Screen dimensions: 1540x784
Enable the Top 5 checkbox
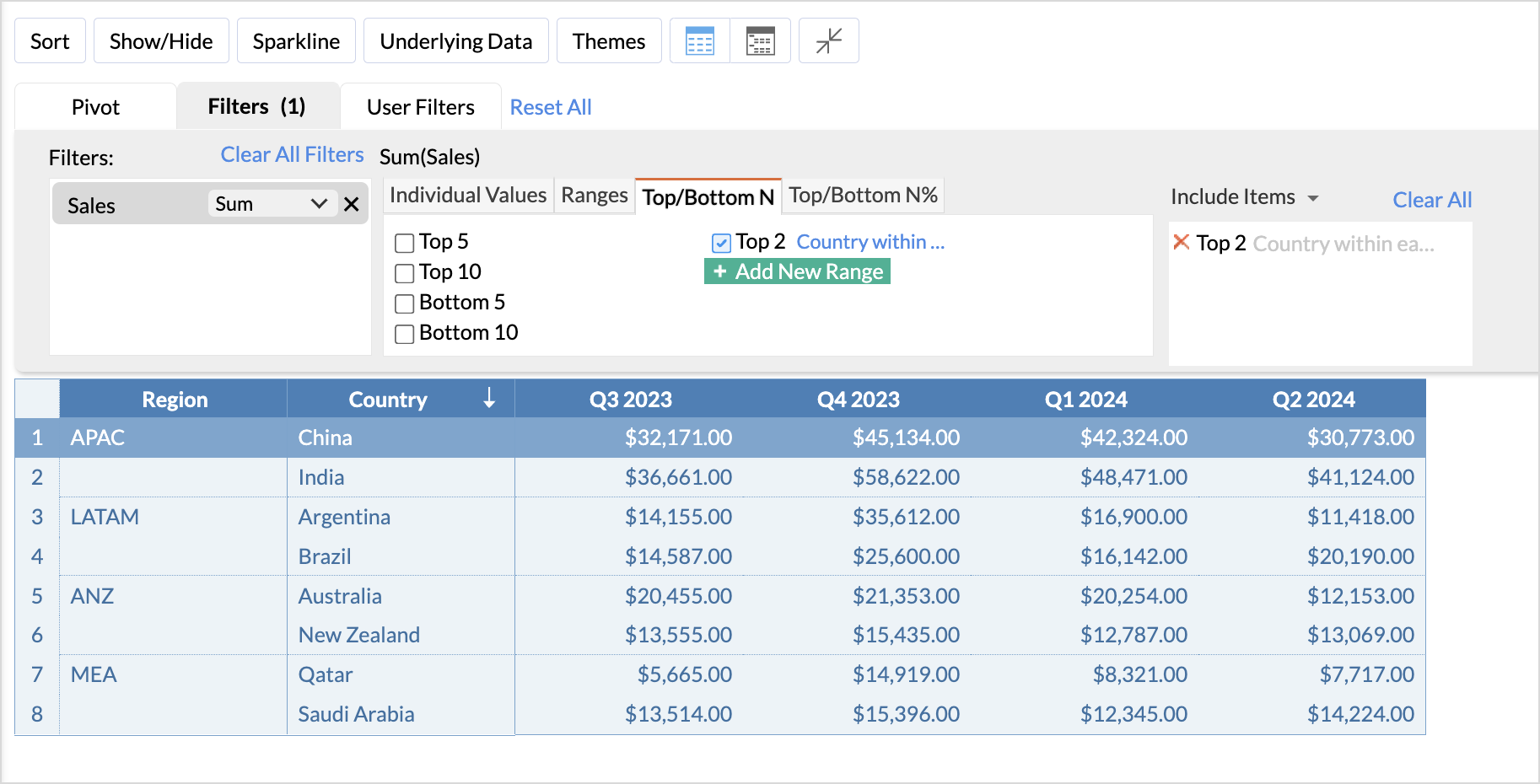point(405,243)
